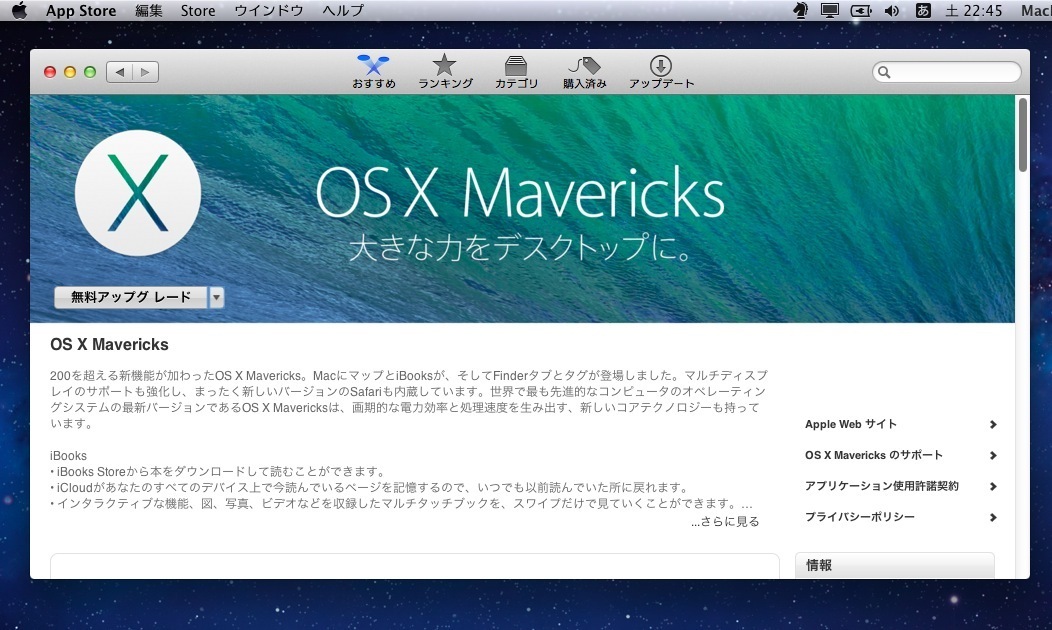Expand the Apple Web サイト chevron
This screenshot has width=1052, height=630.
pyautogui.click(x=993, y=424)
